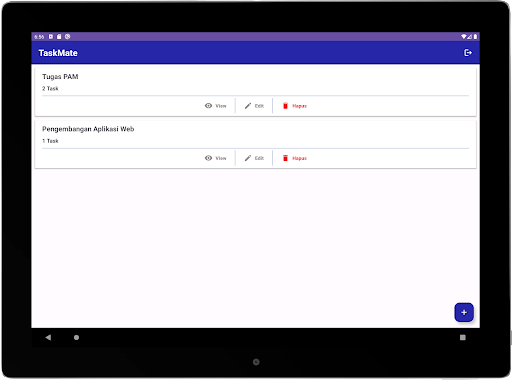This screenshot has height=380, width=512.
Task: Tap the Android home circle button
Action: tap(76, 337)
